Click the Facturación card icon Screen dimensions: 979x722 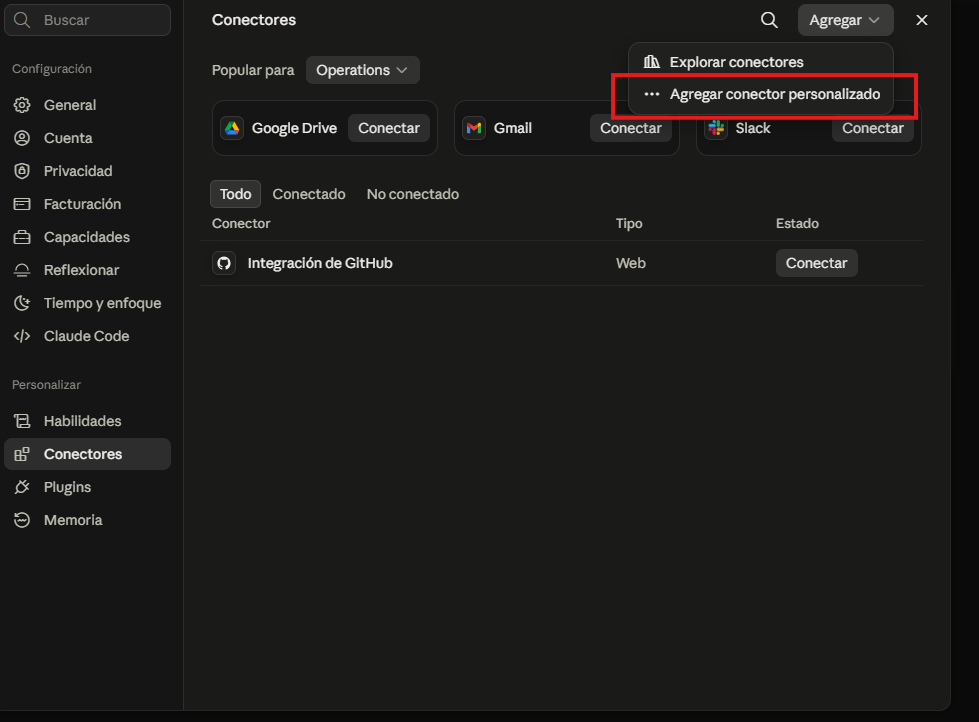click(22, 204)
